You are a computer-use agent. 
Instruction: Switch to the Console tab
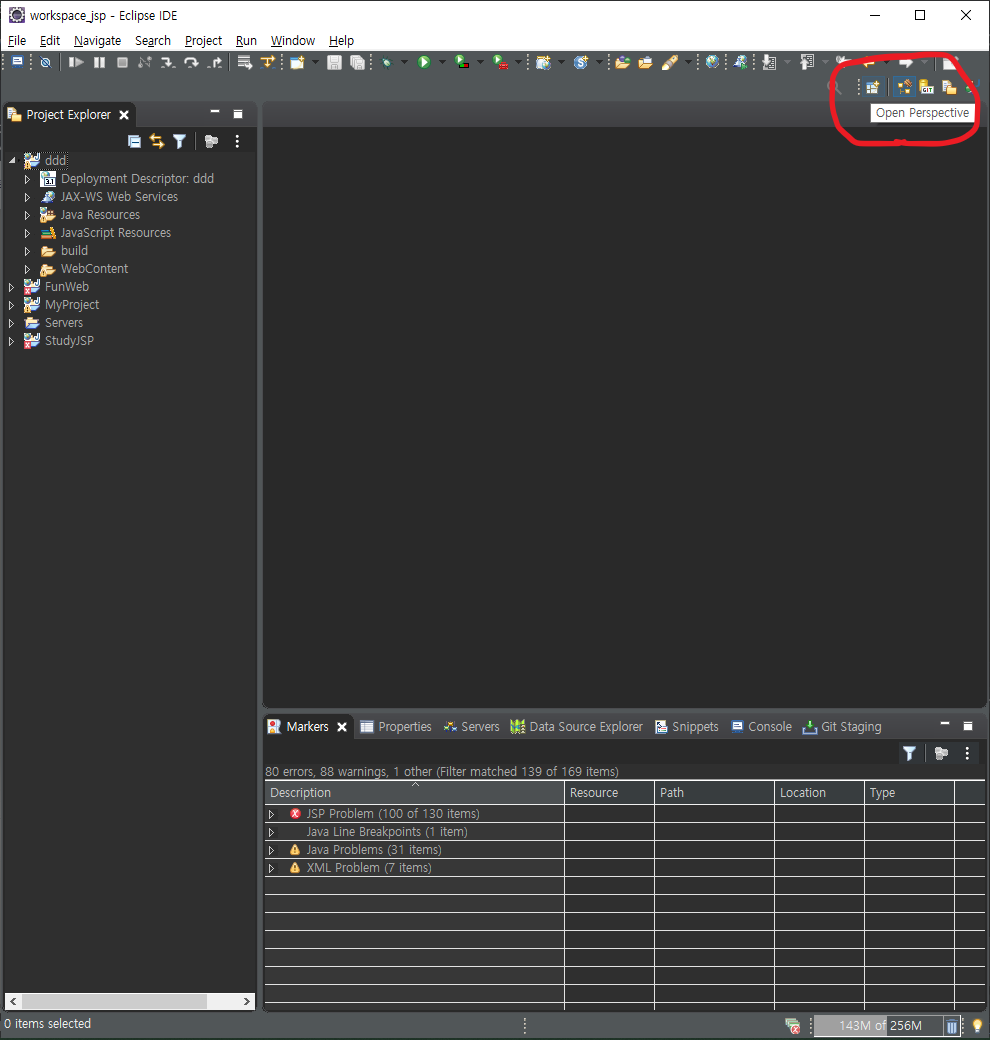(x=761, y=726)
